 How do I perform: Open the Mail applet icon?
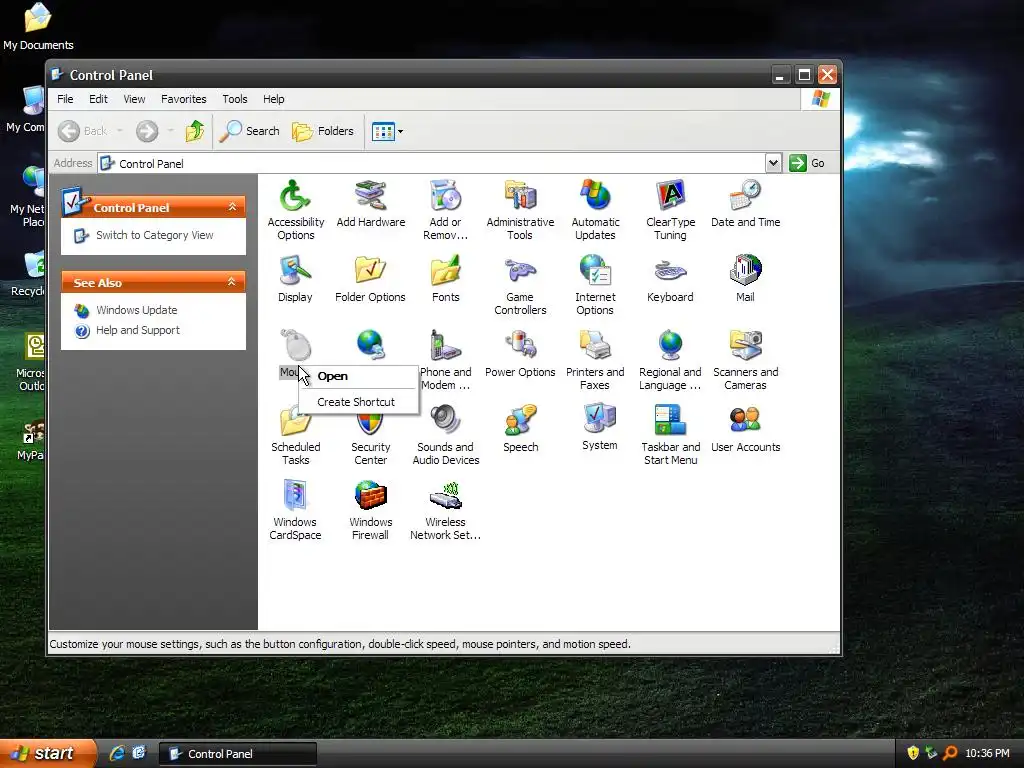click(x=745, y=278)
